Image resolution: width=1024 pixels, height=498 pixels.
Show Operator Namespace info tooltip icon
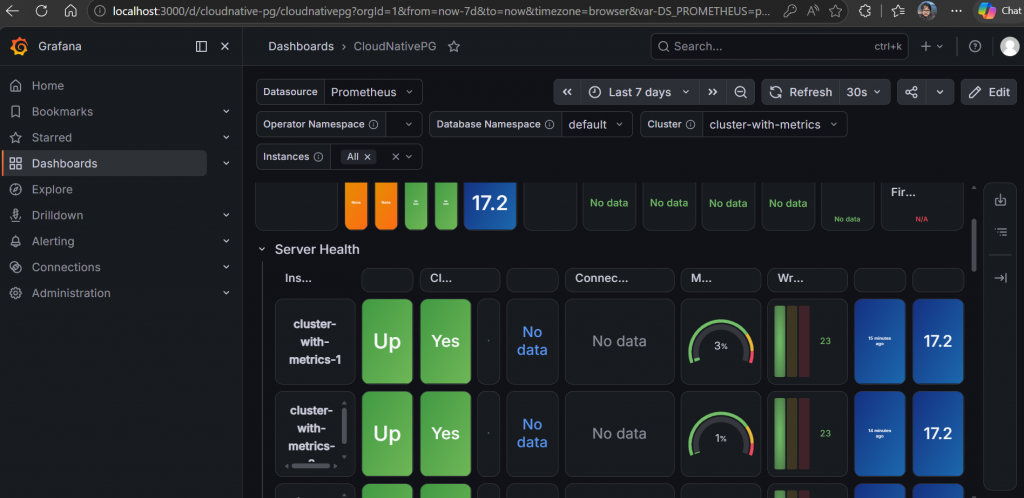374,124
